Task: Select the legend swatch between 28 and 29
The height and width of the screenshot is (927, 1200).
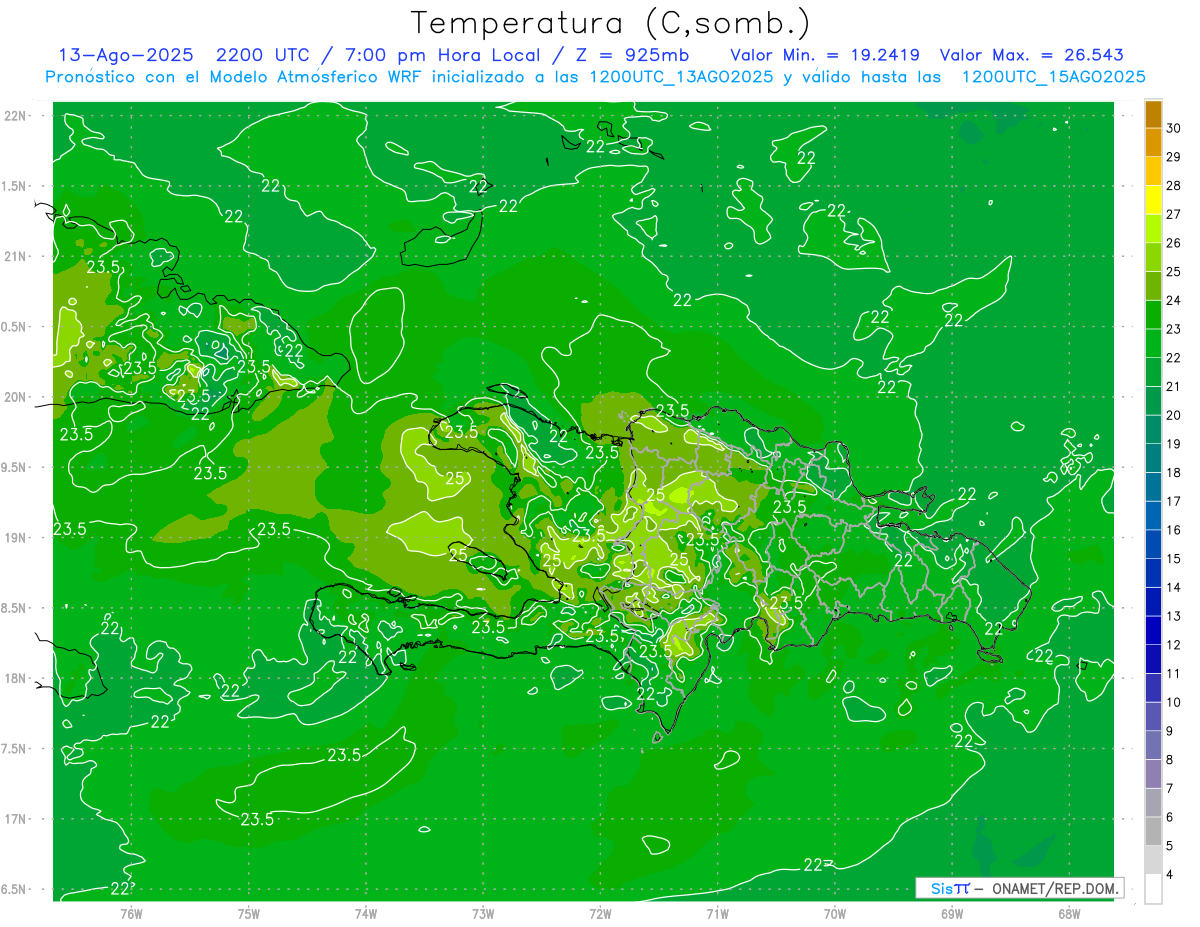Action: point(1153,171)
